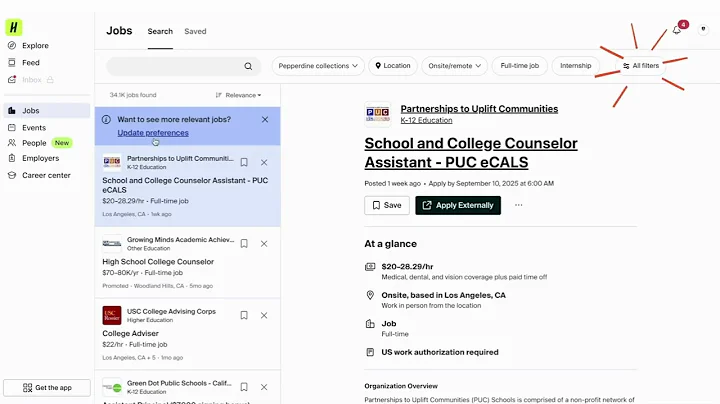Click the magnifying glass search icon
The width and height of the screenshot is (720, 404).
(x=248, y=66)
